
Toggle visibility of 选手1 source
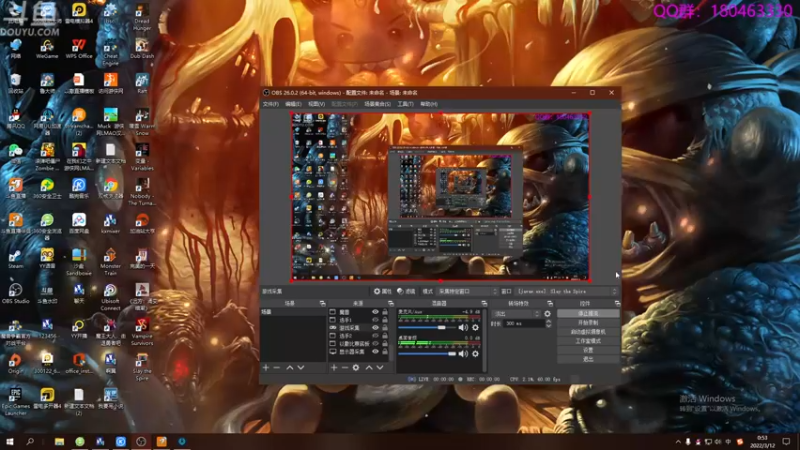click(375, 320)
